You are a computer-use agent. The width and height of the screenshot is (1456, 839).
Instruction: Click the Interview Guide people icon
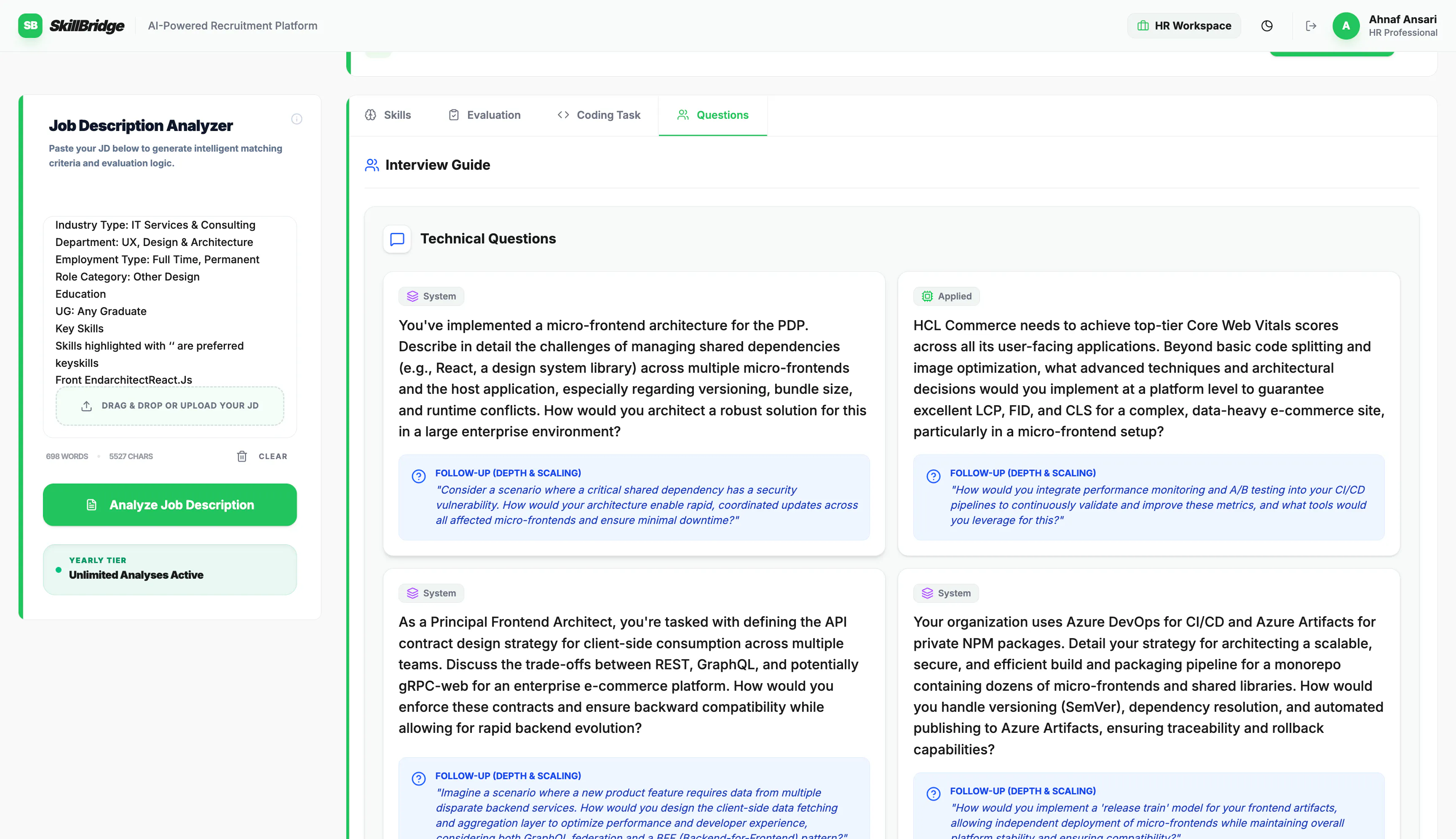pyautogui.click(x=372, y=166)
